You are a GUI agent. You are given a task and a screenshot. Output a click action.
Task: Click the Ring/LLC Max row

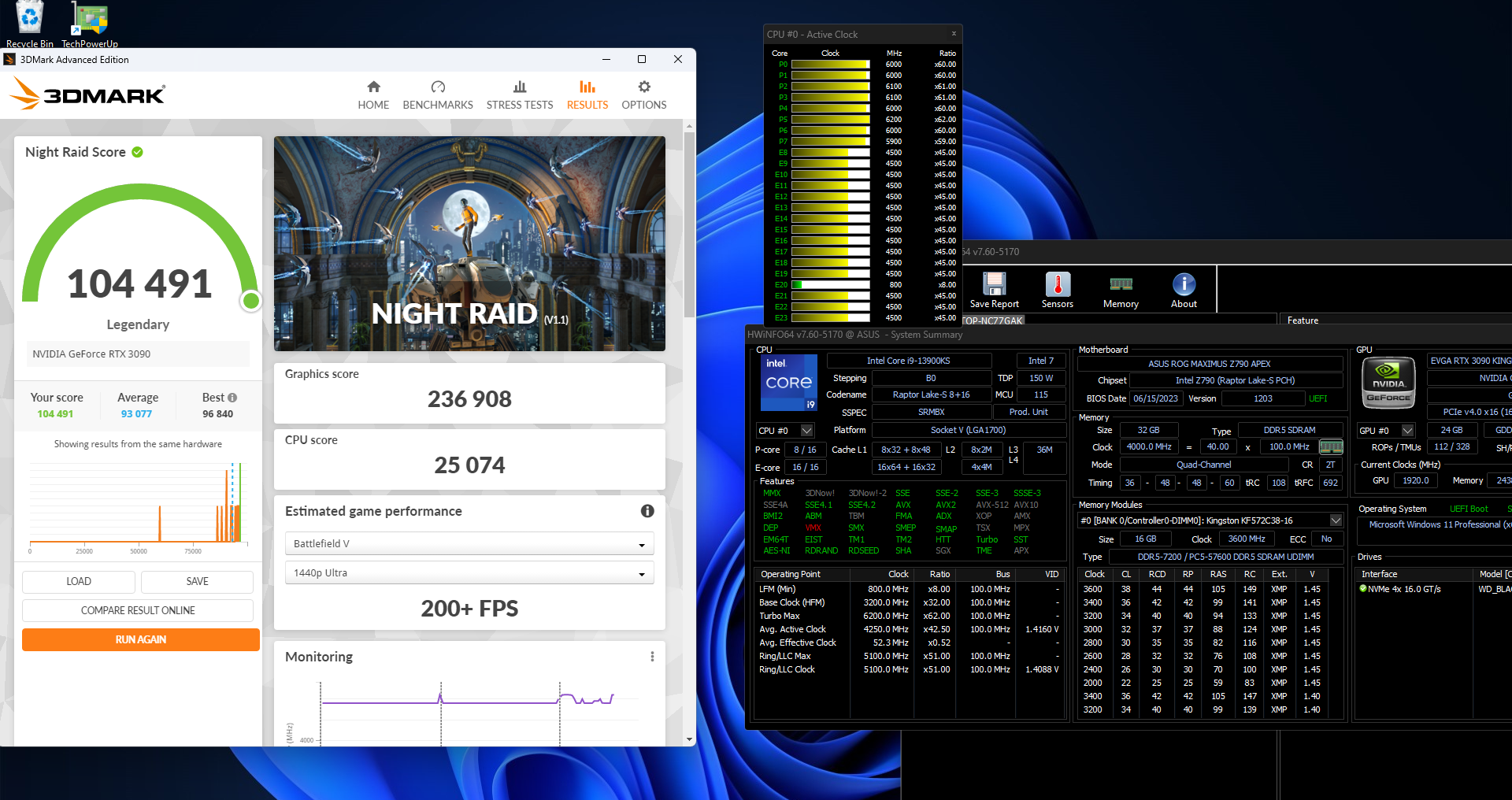[x=908, y=656]
